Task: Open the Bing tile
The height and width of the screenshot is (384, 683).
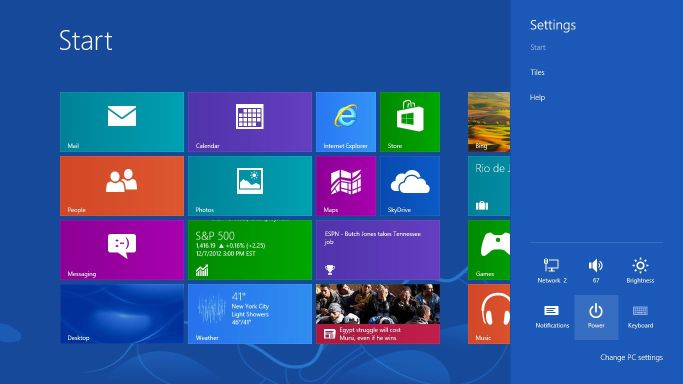Action: click(489, 122)
